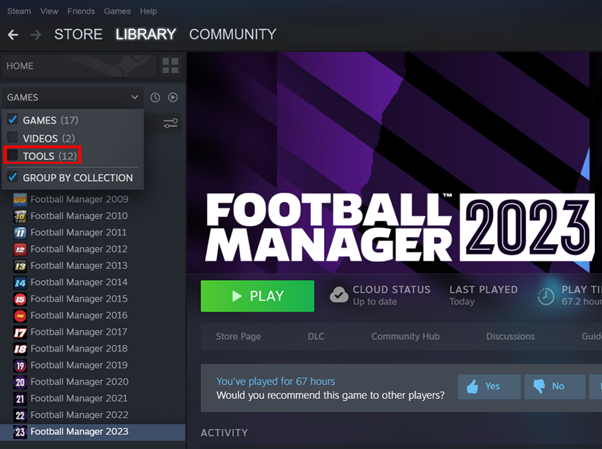602x449 pixels.
Task: Open the advanced filter sliders icon
Action: 170,123
